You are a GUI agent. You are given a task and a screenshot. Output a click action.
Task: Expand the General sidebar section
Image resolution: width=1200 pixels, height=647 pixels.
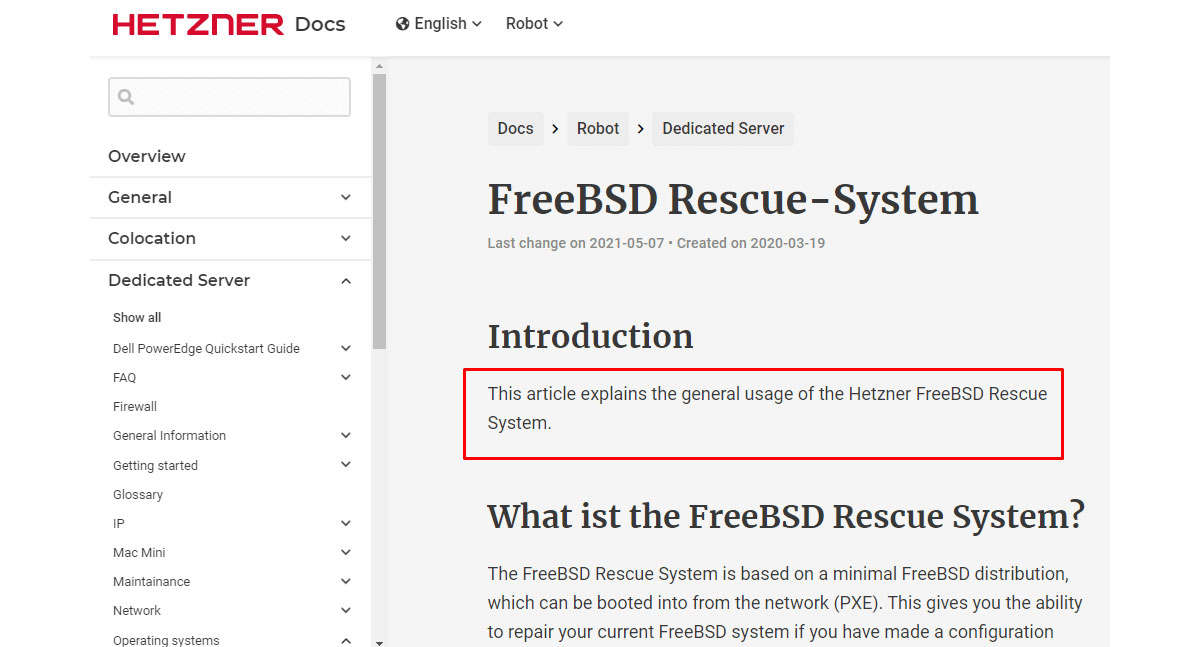pyautogui.click(x=230, y=198)
